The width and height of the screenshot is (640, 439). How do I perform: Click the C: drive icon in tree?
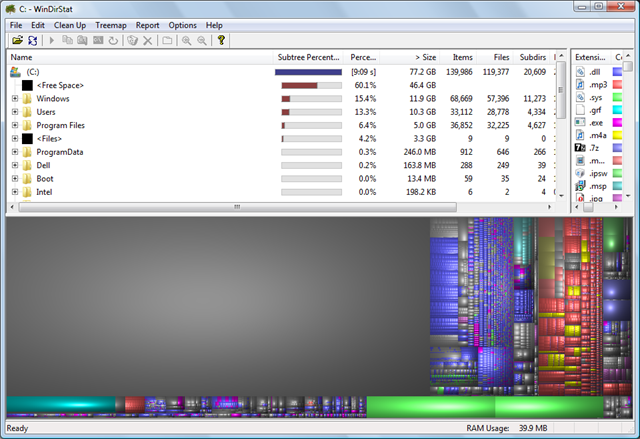pos(16,72)
